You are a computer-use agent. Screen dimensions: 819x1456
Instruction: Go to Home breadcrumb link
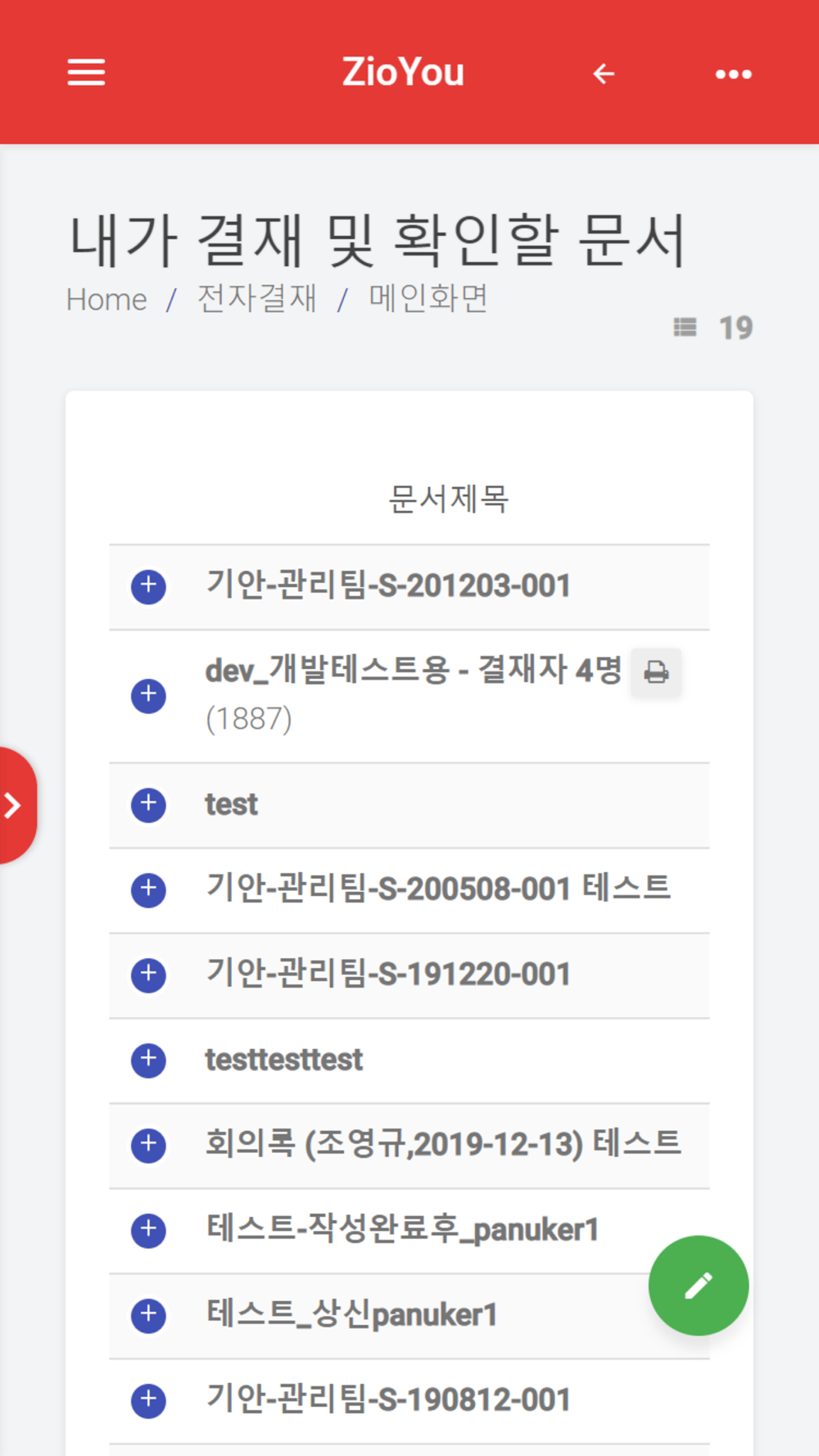(106, 300)
